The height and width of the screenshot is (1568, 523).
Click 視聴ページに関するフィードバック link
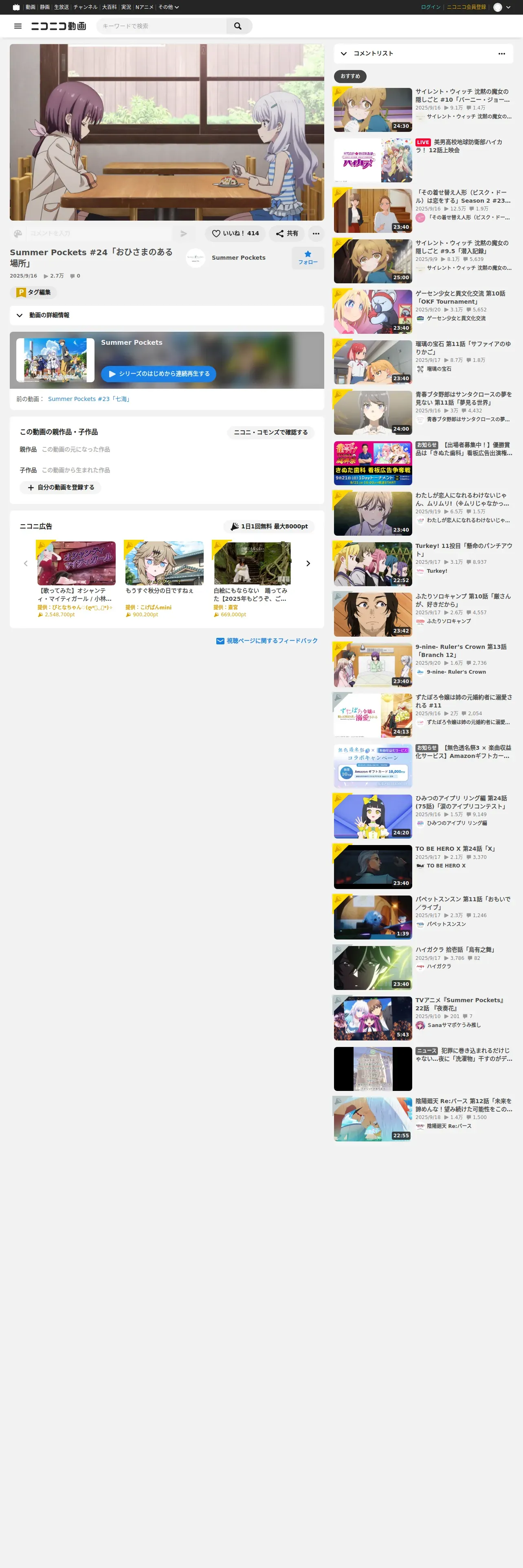267,641
